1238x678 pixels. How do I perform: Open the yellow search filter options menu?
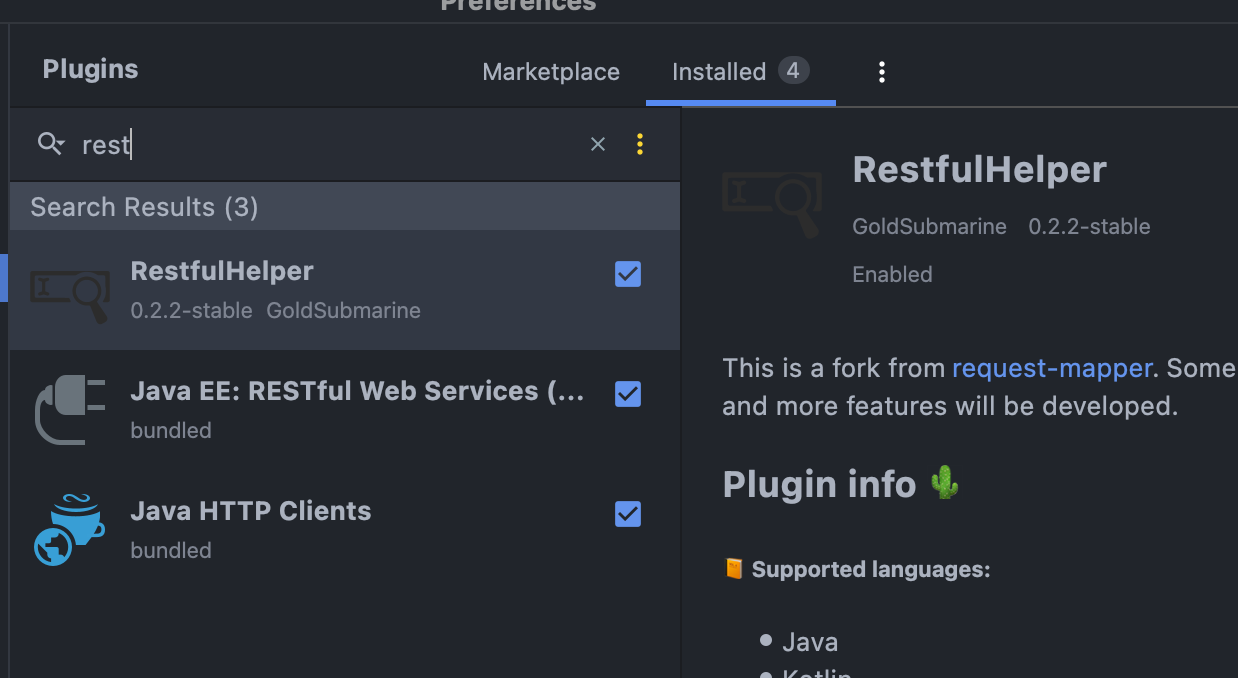click(640, 144)
